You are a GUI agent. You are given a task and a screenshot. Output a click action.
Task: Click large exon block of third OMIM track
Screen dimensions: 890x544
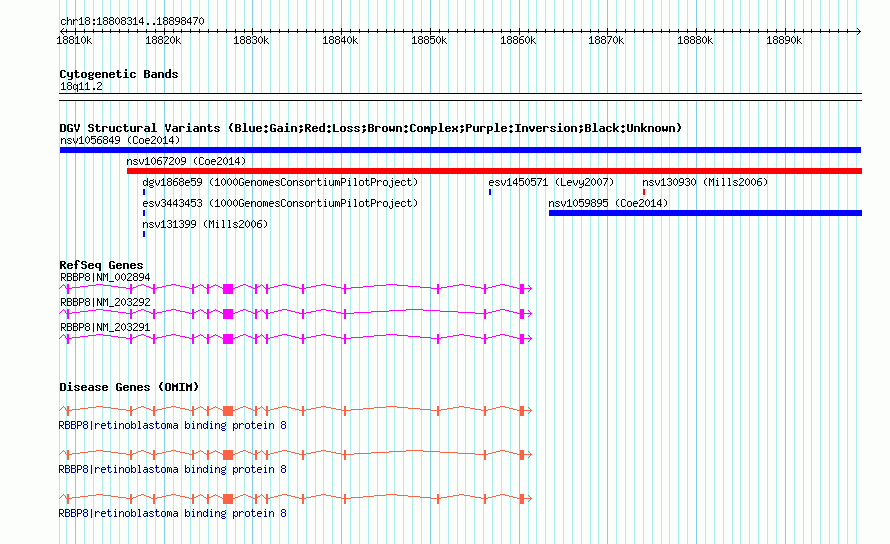coord(228,499)
